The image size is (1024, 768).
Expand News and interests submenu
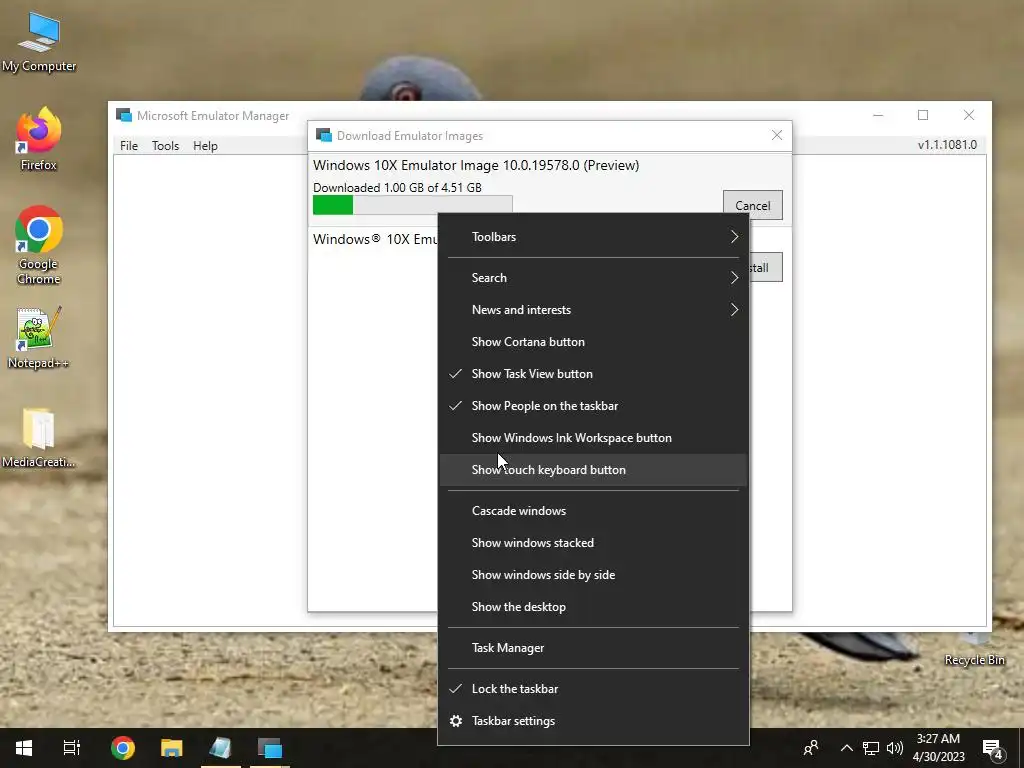tap(593, 310)
